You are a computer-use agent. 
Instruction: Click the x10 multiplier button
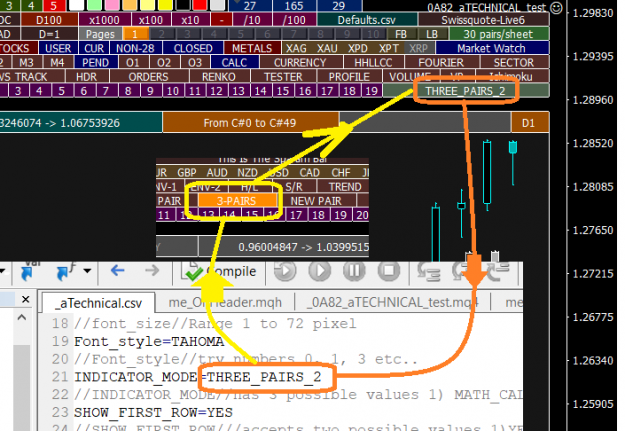190,20
